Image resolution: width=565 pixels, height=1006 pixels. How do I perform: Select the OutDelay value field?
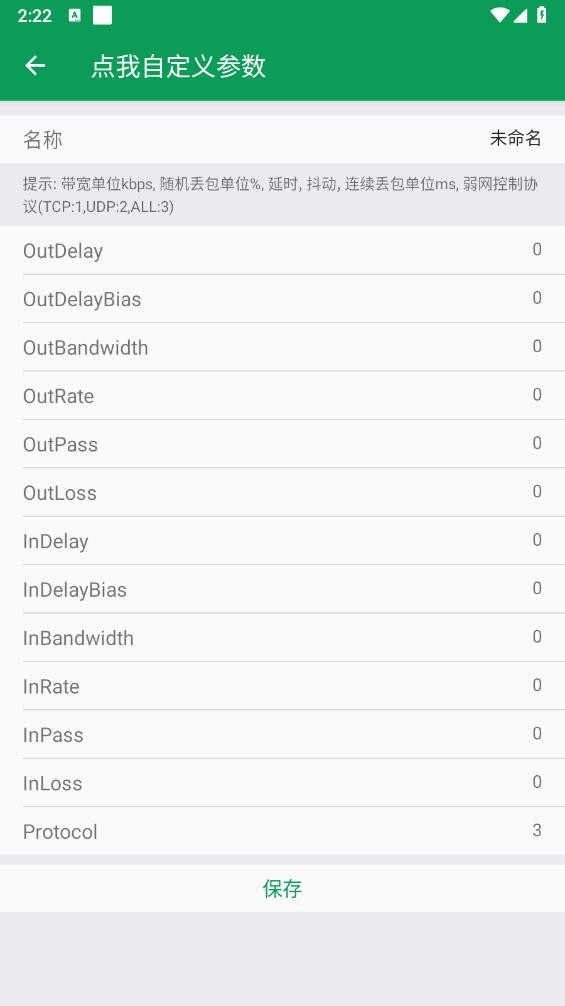point(537,250)
